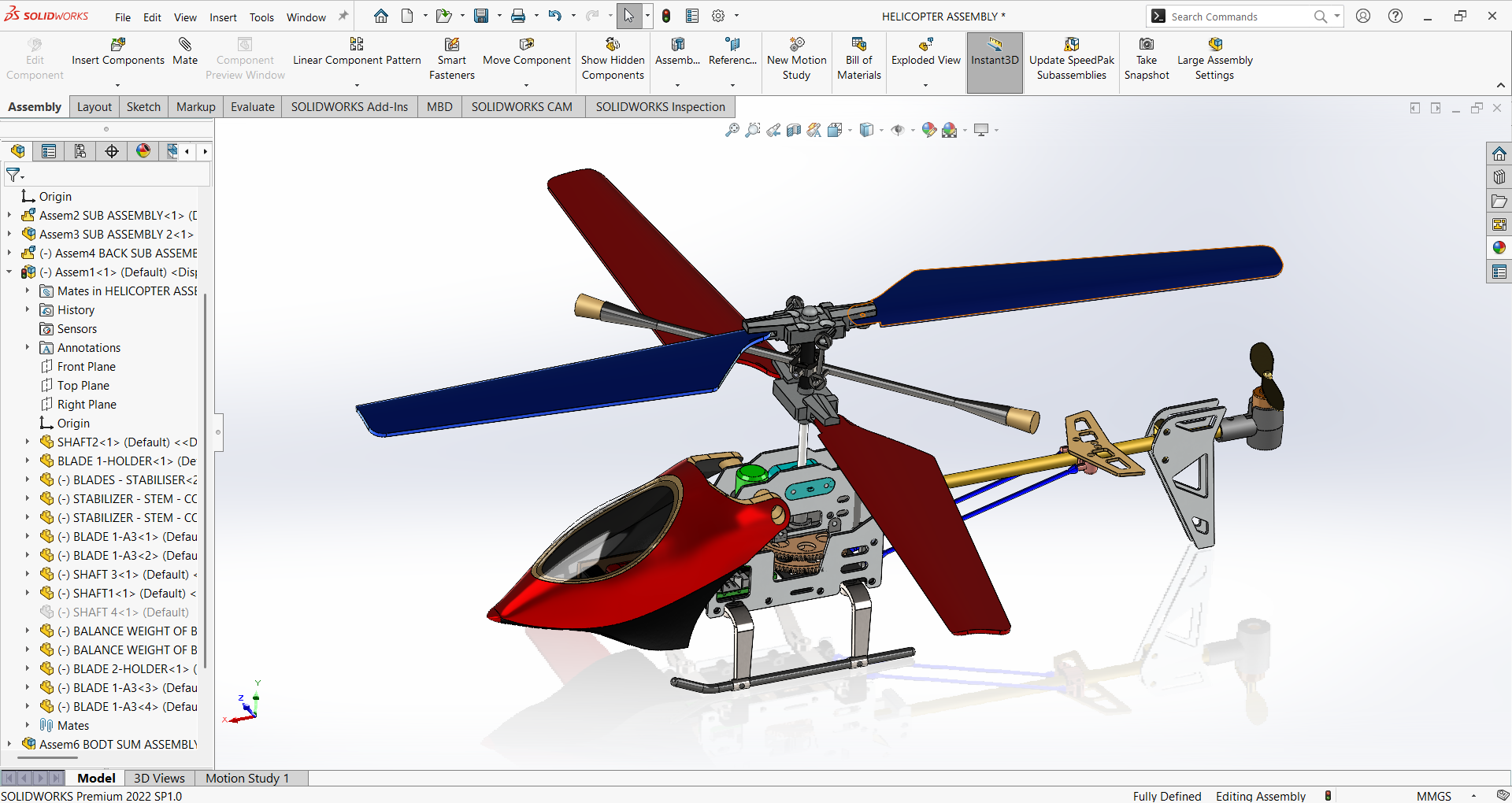The width and height of the screenshot is (1512, 803).
Task: Open Appearances, Scenes and Decals pane
Action: [x=1499, y=248]
